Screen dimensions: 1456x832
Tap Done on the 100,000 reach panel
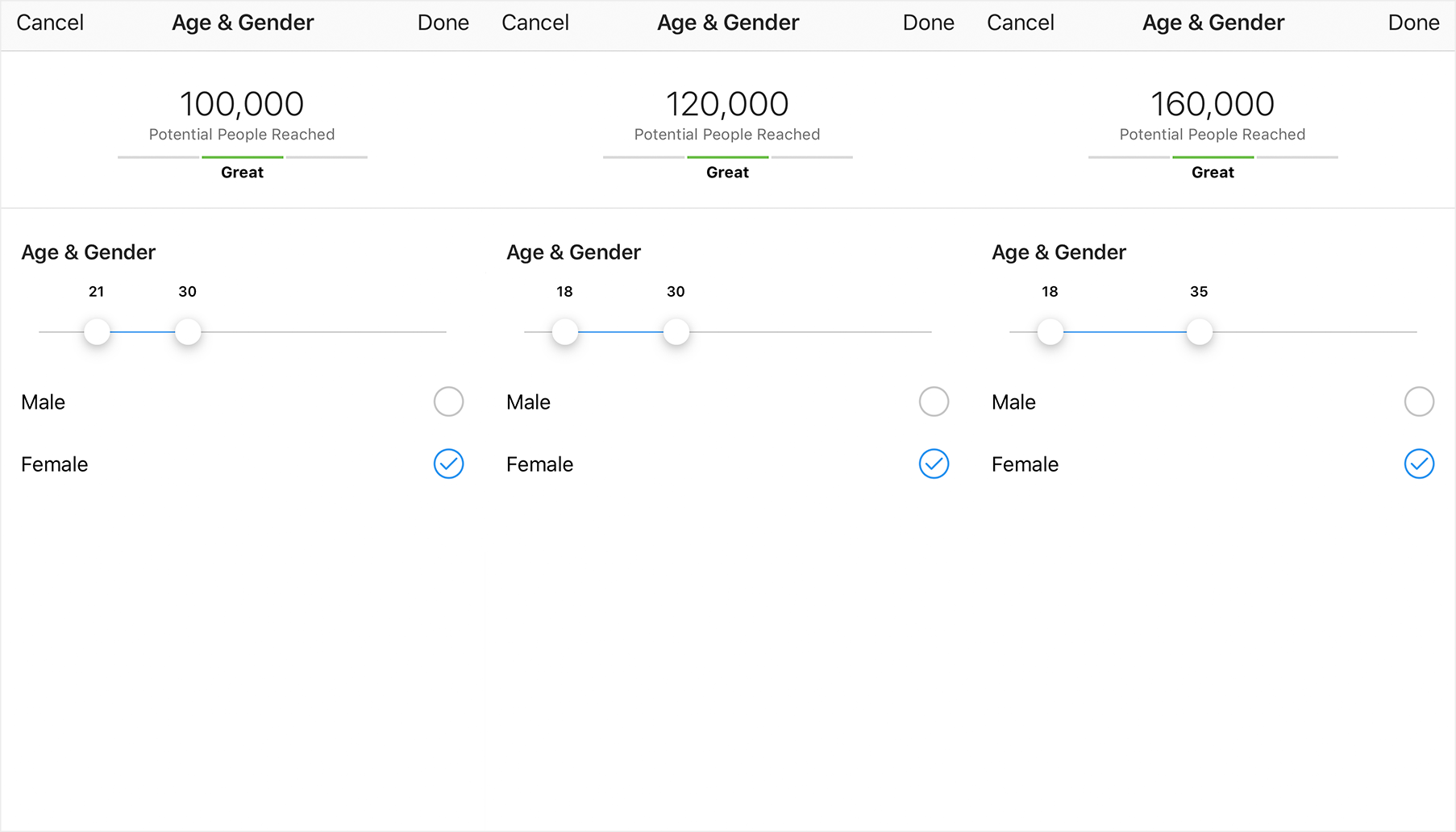click(443, 23)
